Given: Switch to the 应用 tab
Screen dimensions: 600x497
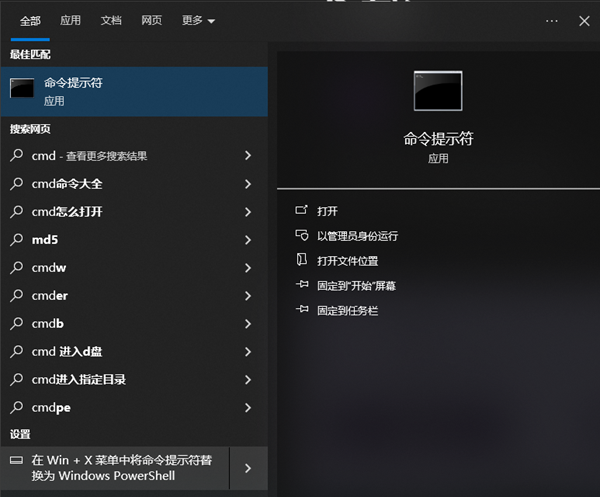Looking at the screenshot, I should [x=70, y=20].
